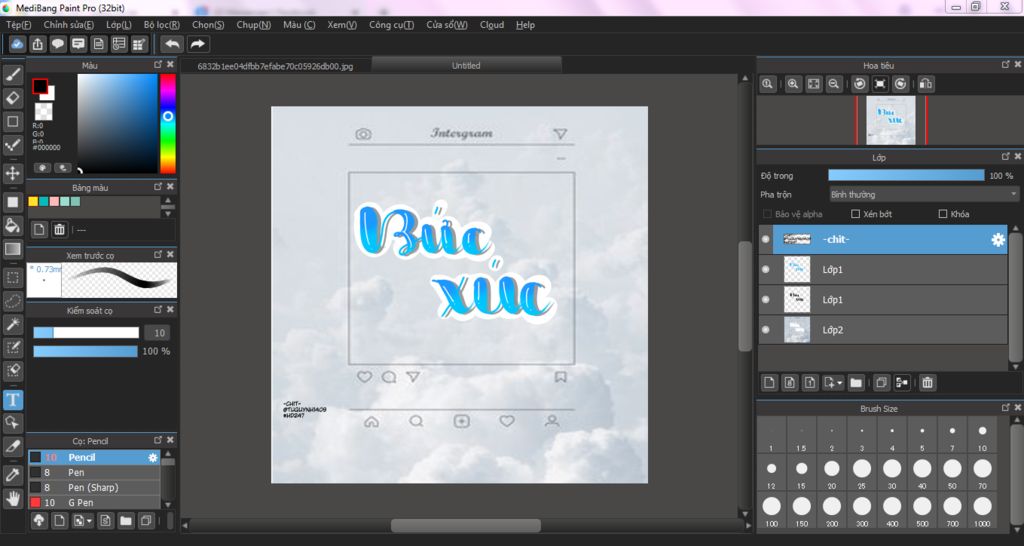The height and width of the screenshot is (546, 1024).
Task: Open Pencil brush settings gear
Action: point(153,458)
